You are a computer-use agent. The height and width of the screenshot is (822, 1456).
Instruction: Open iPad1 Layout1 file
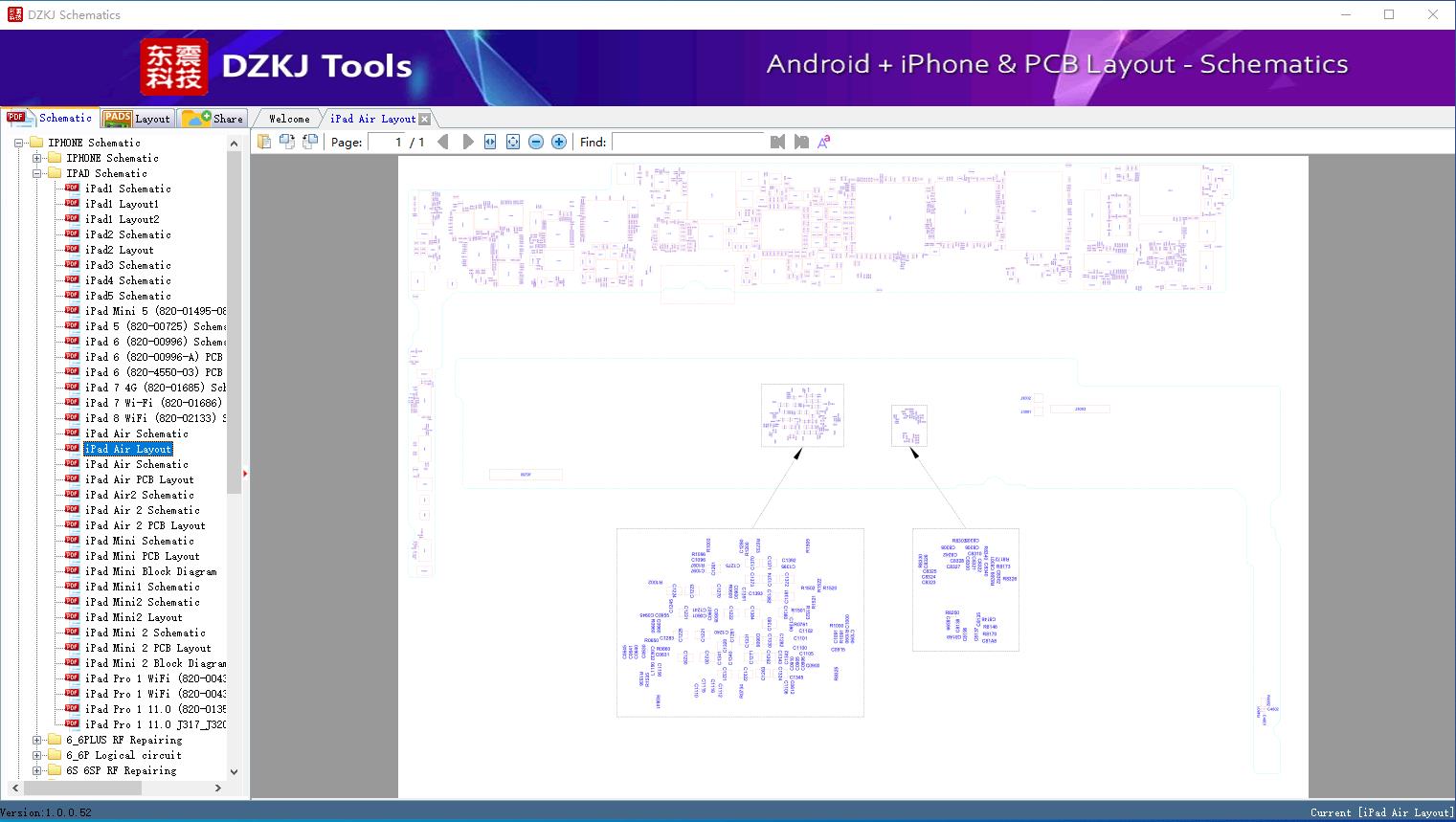tap(122, 205)
